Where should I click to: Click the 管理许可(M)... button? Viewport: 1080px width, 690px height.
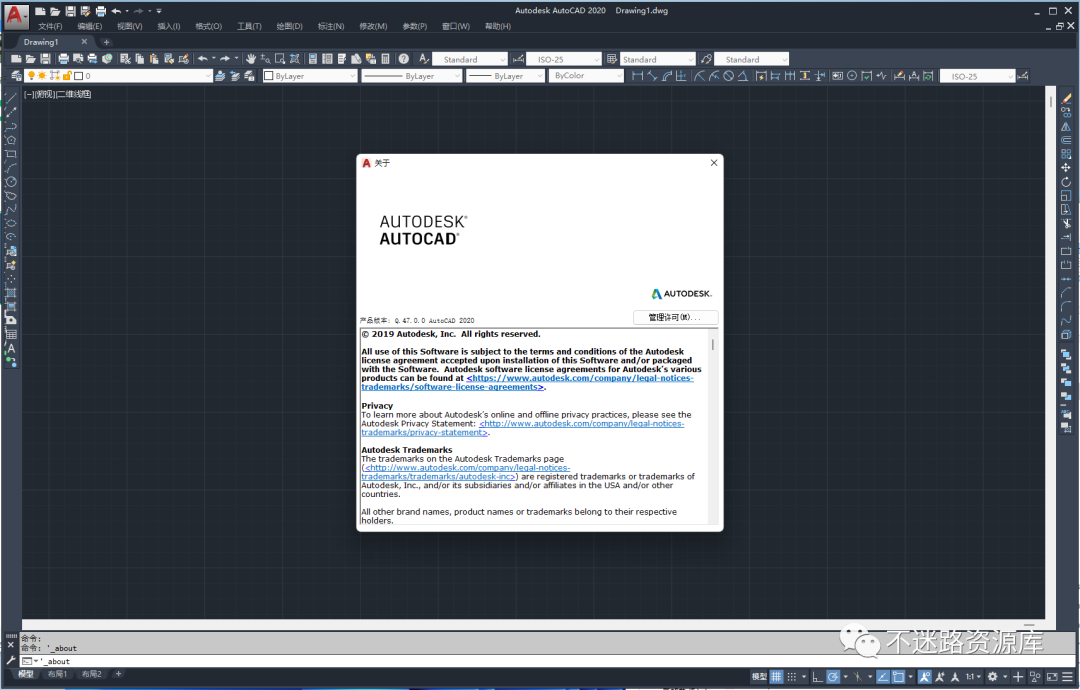[x=675, y=317]
